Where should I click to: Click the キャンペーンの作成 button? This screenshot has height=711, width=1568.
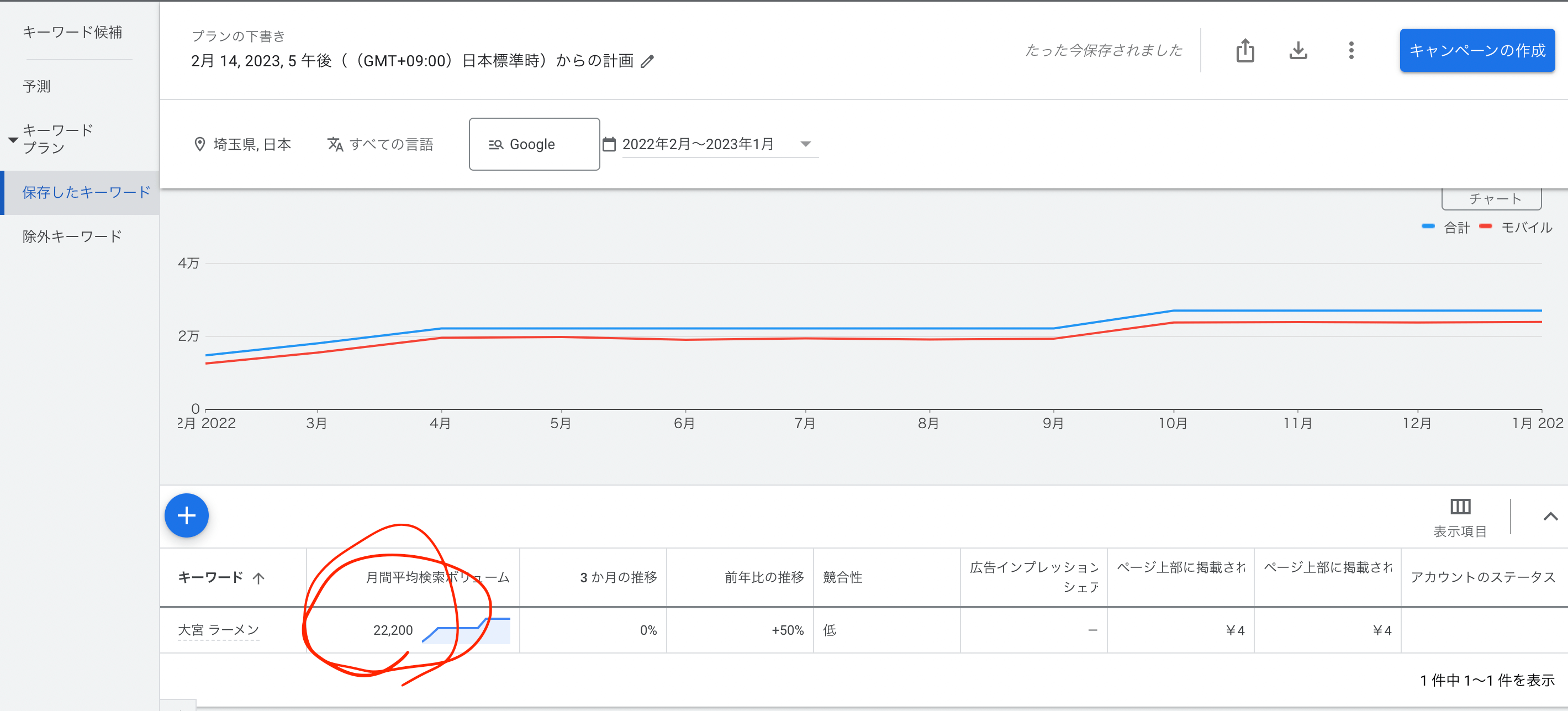(1477, 50)
